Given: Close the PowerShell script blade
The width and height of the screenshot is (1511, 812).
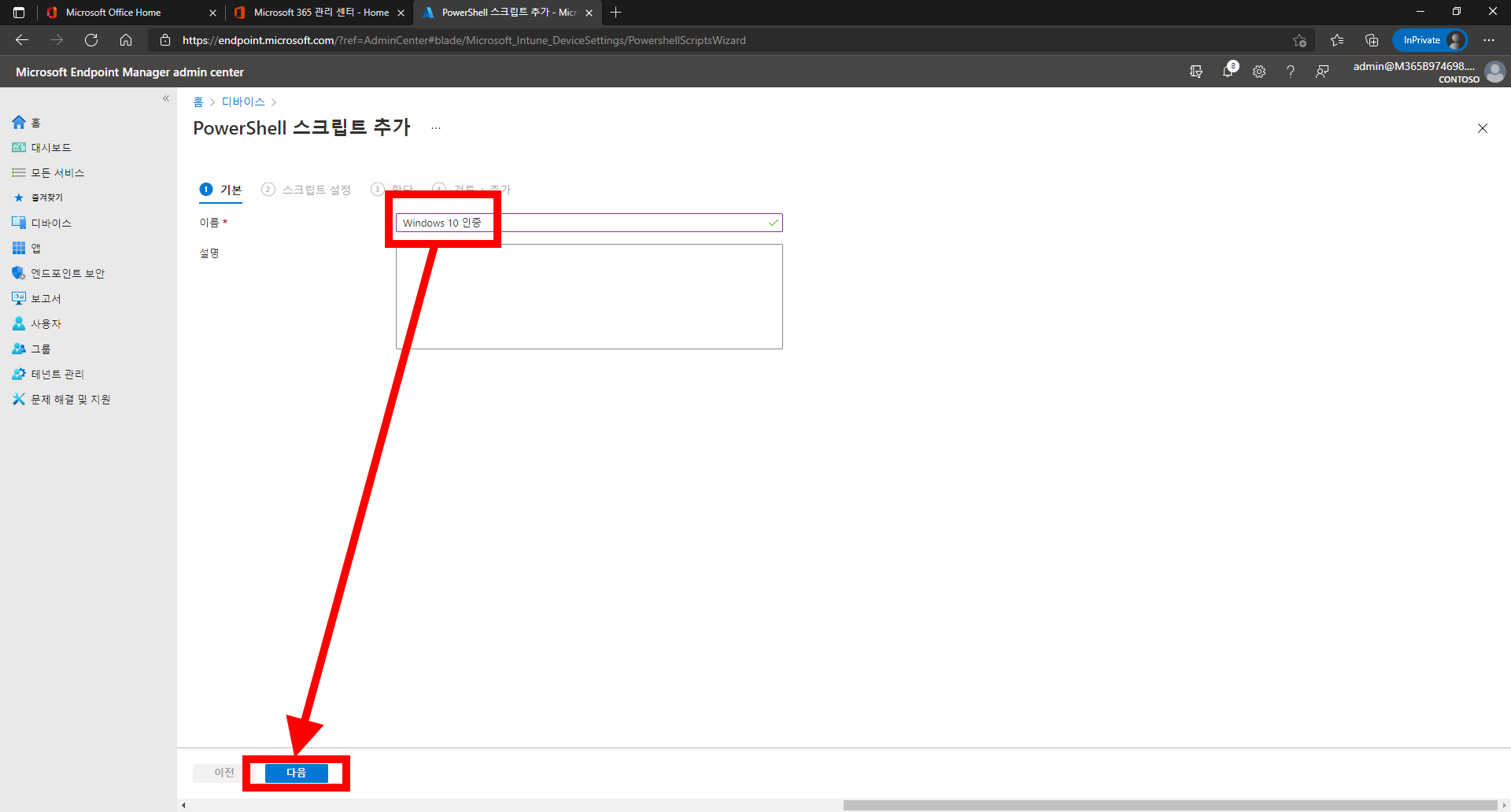Looking at the screenshot, I should [1483, 128].
